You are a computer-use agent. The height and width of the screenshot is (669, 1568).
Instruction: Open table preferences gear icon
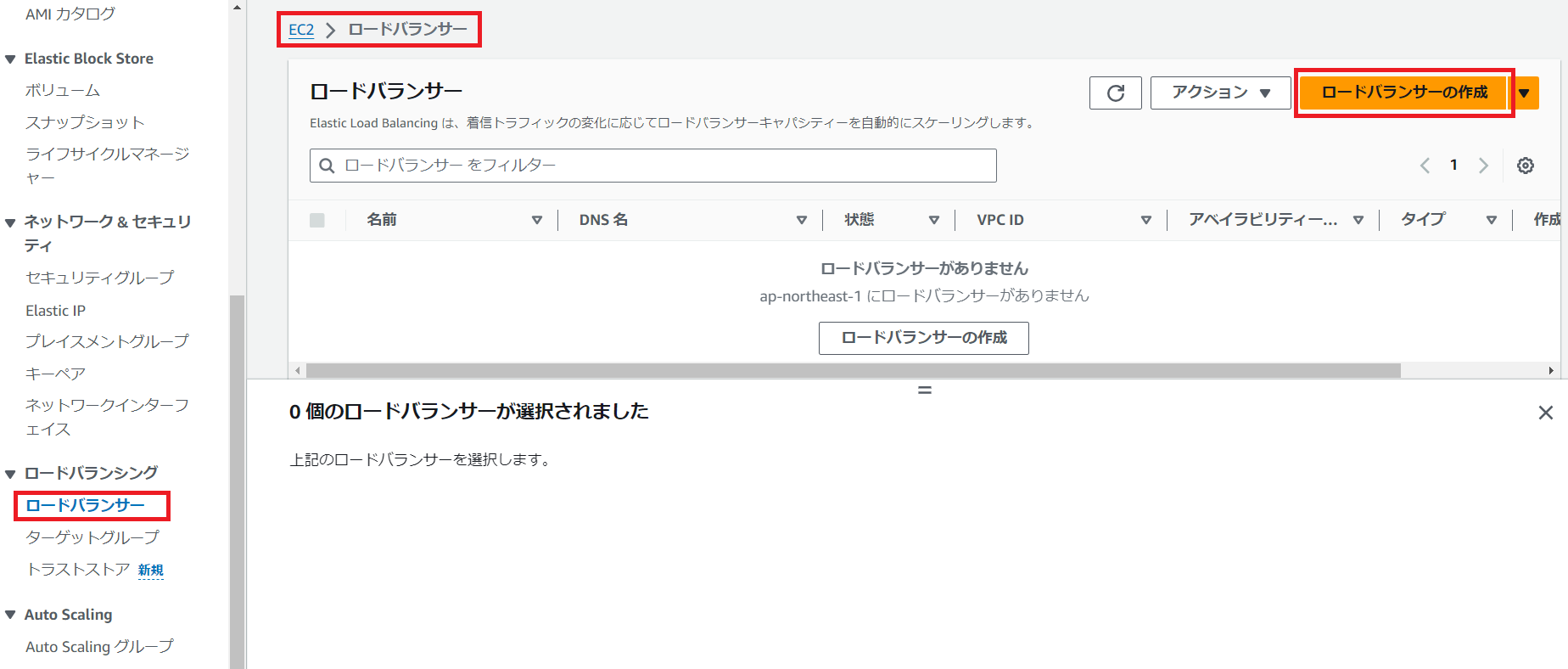pyautogui.click(x=1525, y=166)
